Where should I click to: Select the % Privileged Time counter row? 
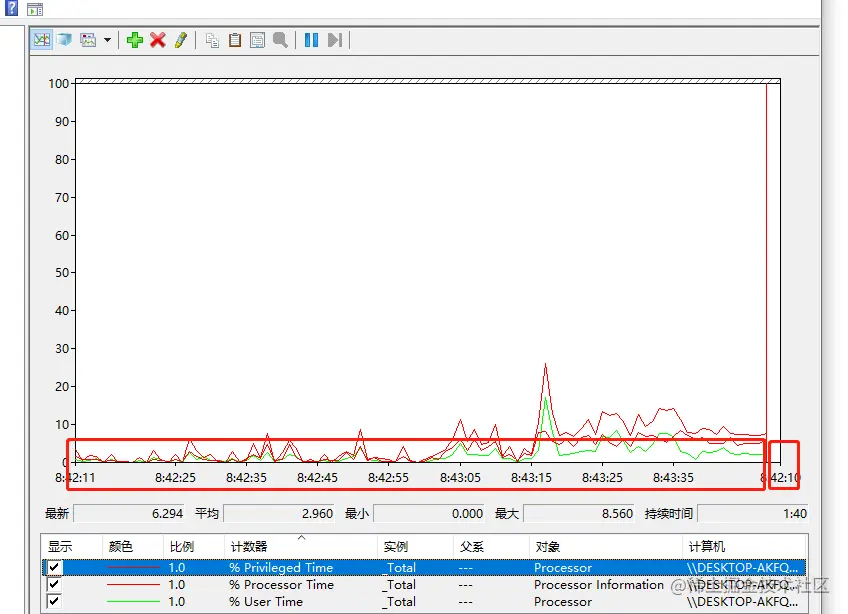(424, 567)
